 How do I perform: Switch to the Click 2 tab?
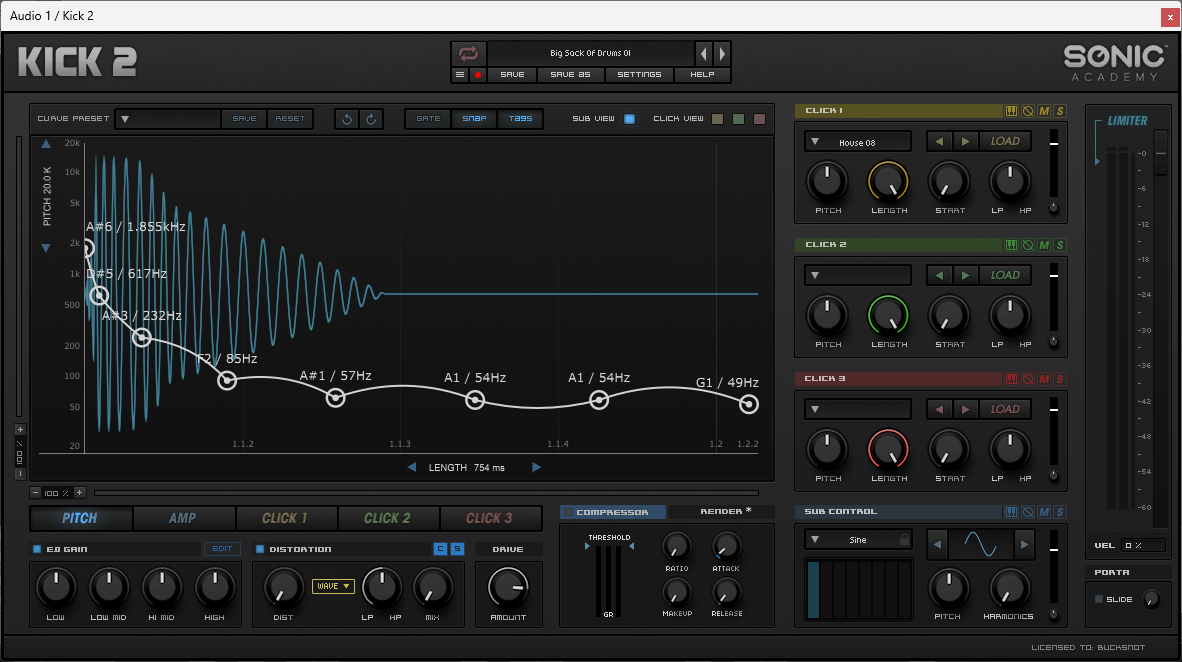[x=387, y=518]
